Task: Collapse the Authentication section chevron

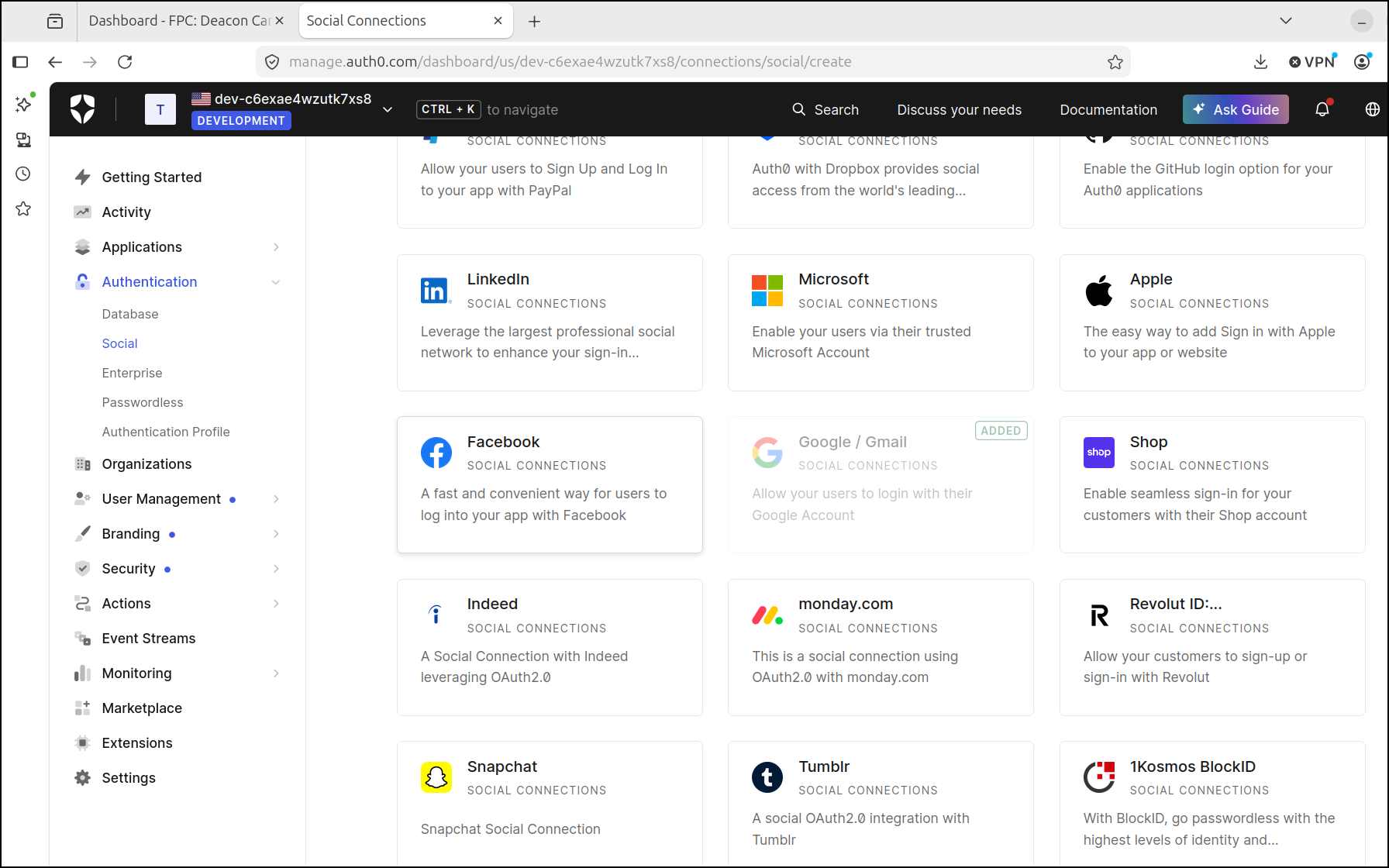Action: (276, 282)
